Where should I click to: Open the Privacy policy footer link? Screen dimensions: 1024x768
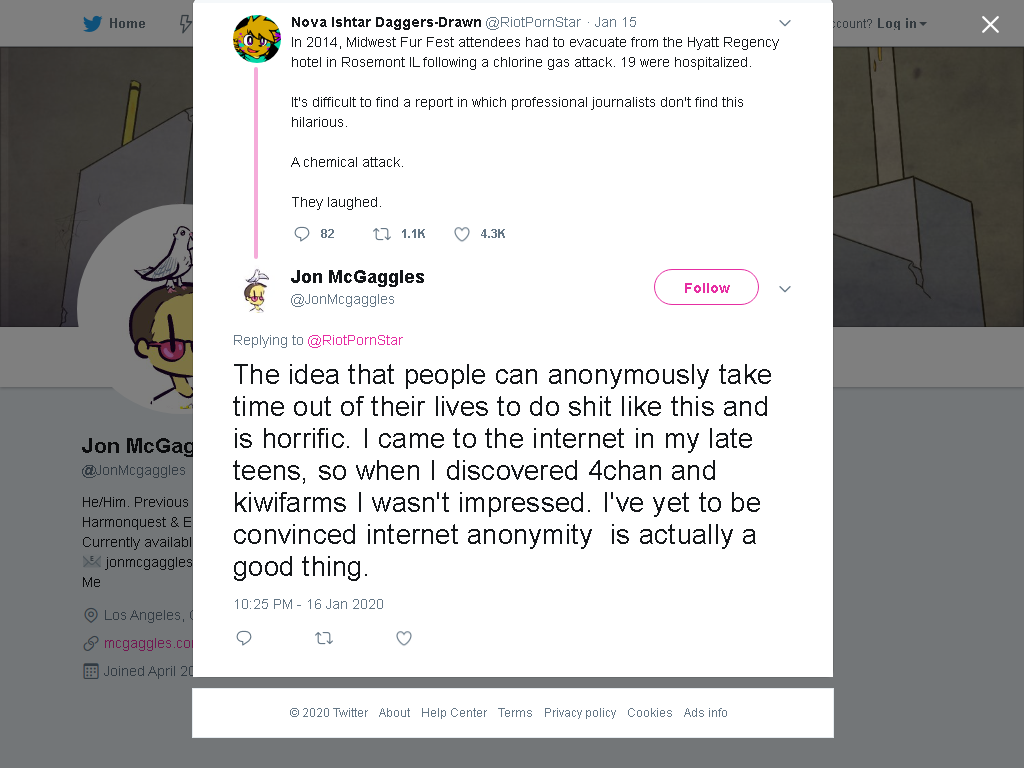point(580,712)
